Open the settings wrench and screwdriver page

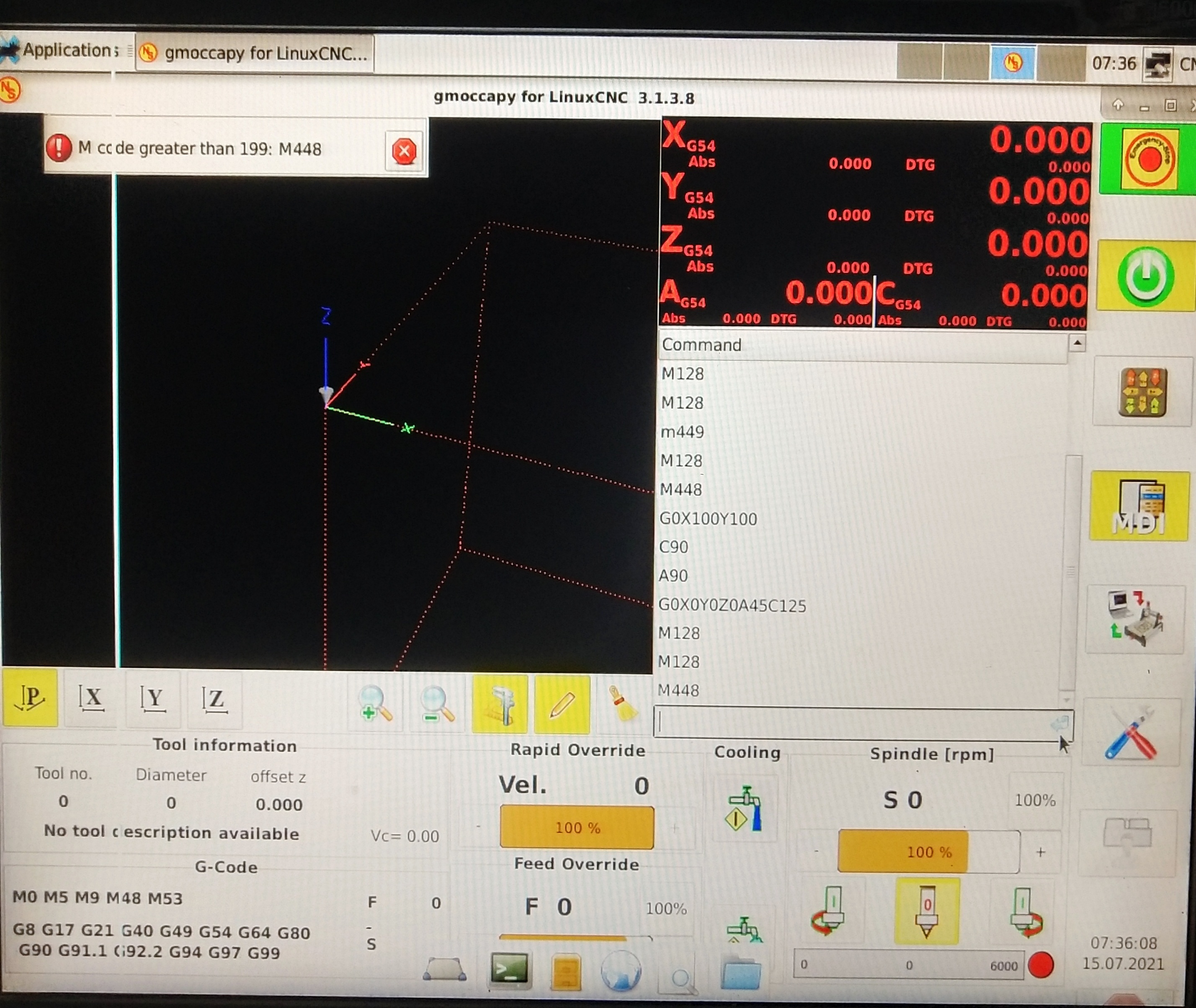point(1132,733)
